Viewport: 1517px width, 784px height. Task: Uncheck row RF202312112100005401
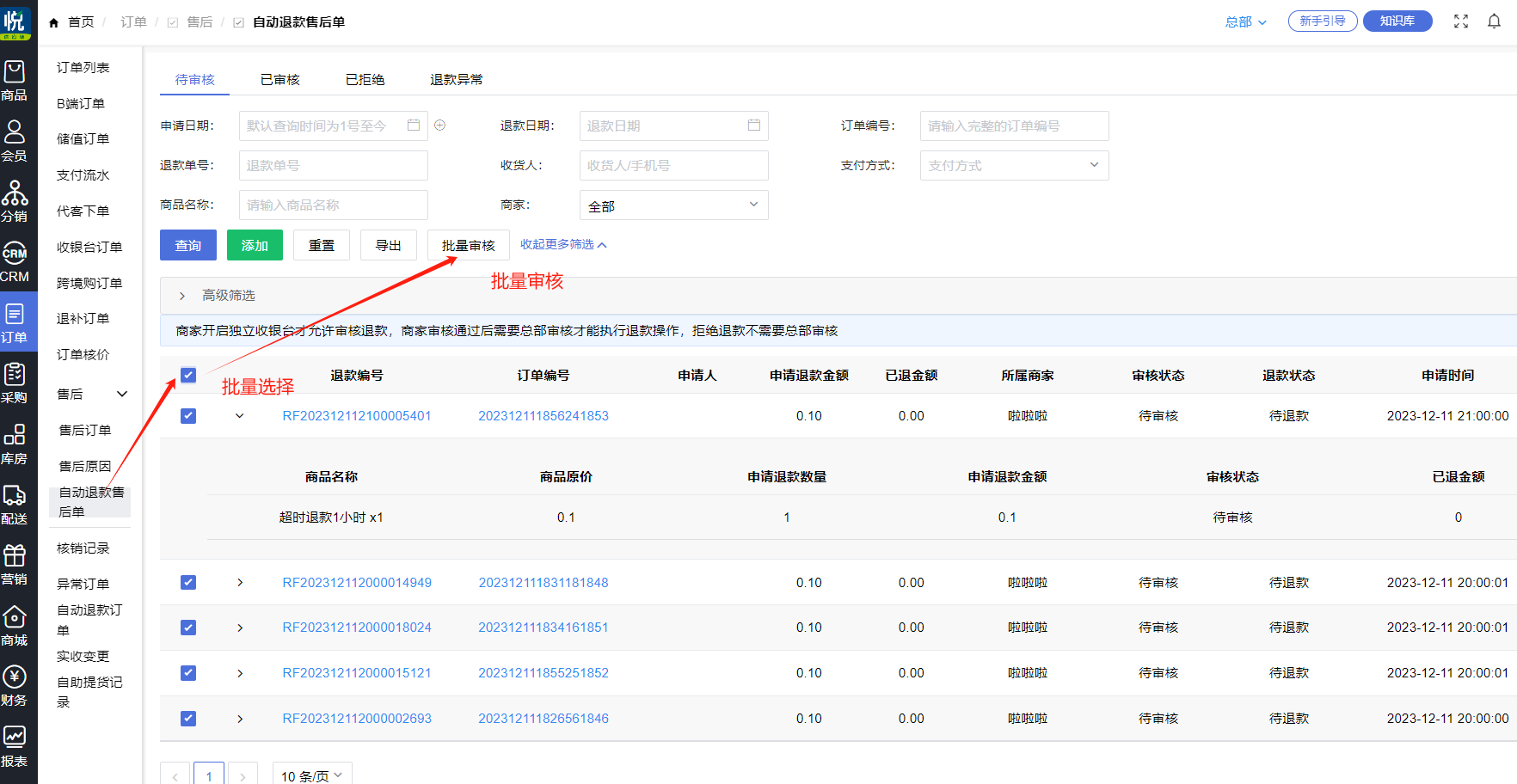(x=188, y=416)
